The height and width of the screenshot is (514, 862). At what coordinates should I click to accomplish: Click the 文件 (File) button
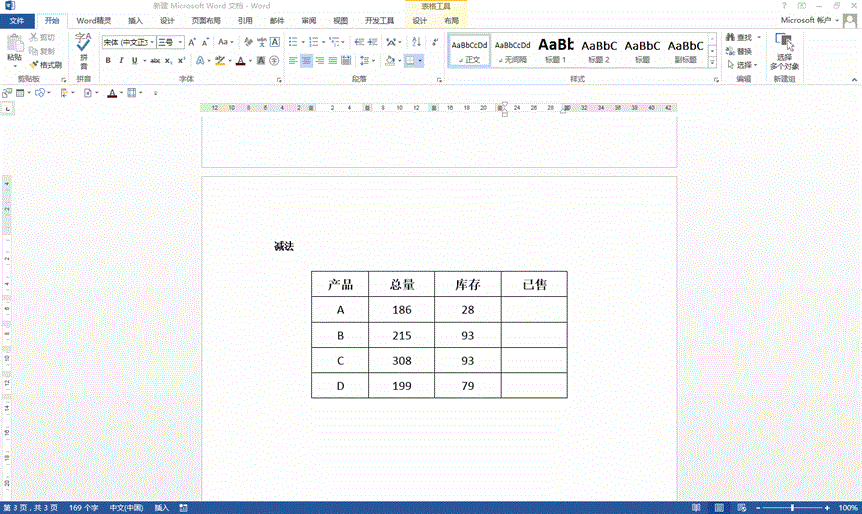pyautogui.click(x=17, y=20)
